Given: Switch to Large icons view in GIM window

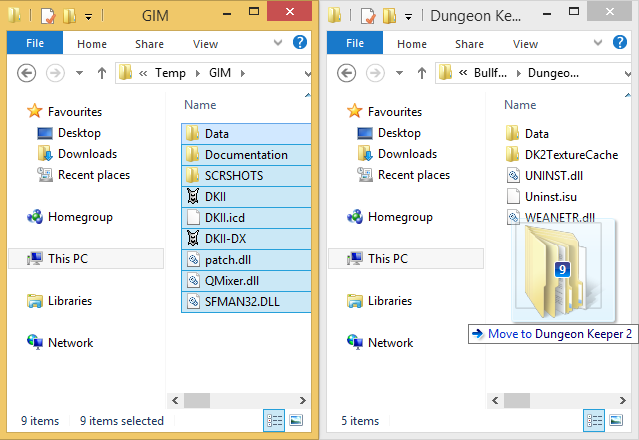Looking at the screenshot, I should tap(295, 421).
